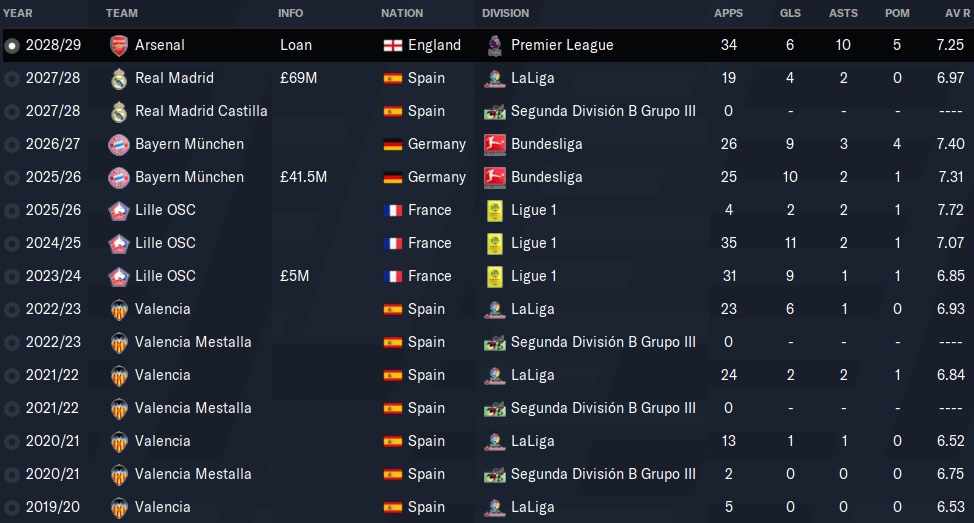Click the Valencia crest in 2019/20 row
The height and width of the screenshot is (523, 974).
pos(119,507)
